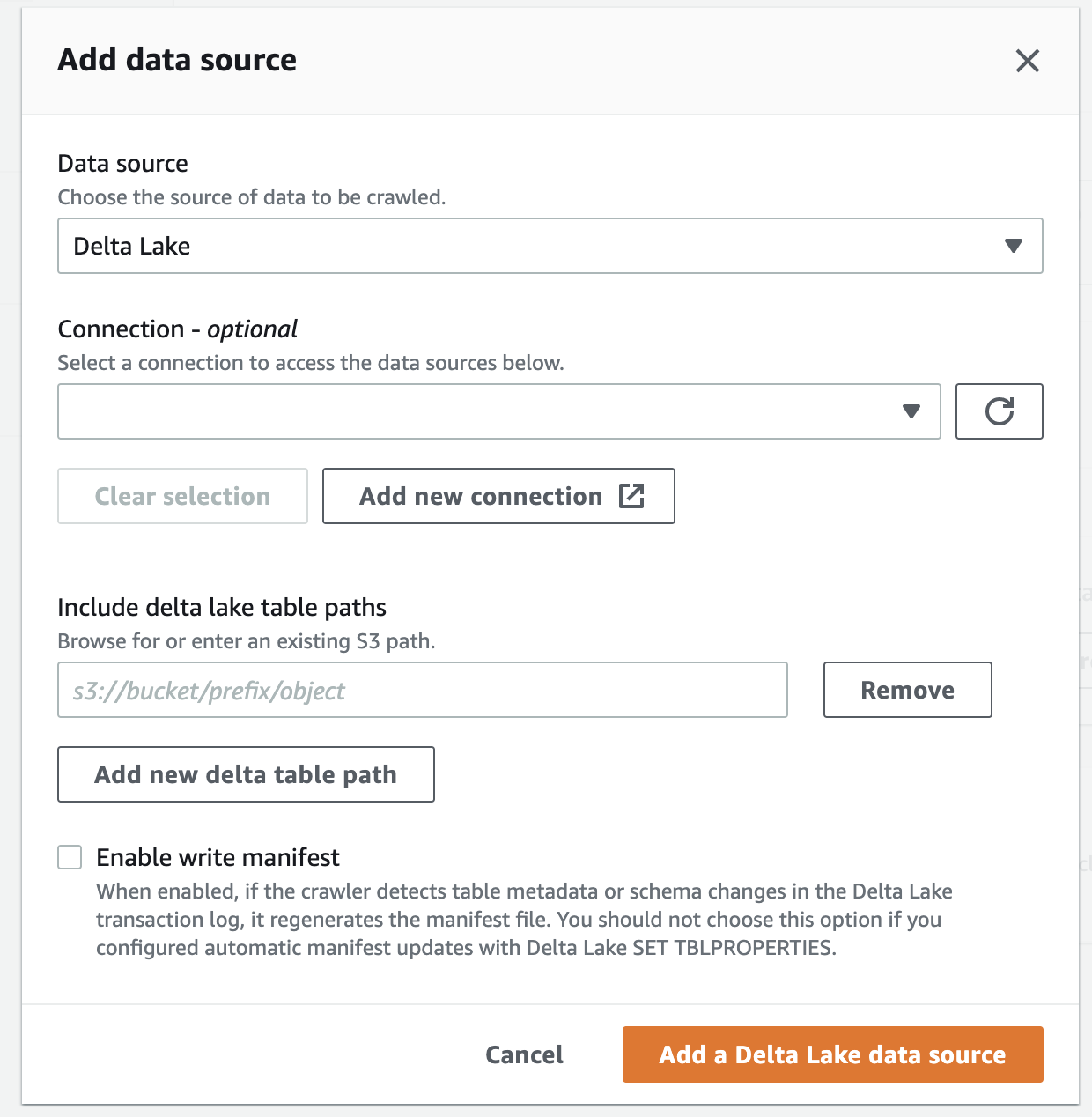The height and width of the screenshot is (1117, 1092).
Task: Confirm with Add a Delta Lake data source
Action: tap(832, 1054)
